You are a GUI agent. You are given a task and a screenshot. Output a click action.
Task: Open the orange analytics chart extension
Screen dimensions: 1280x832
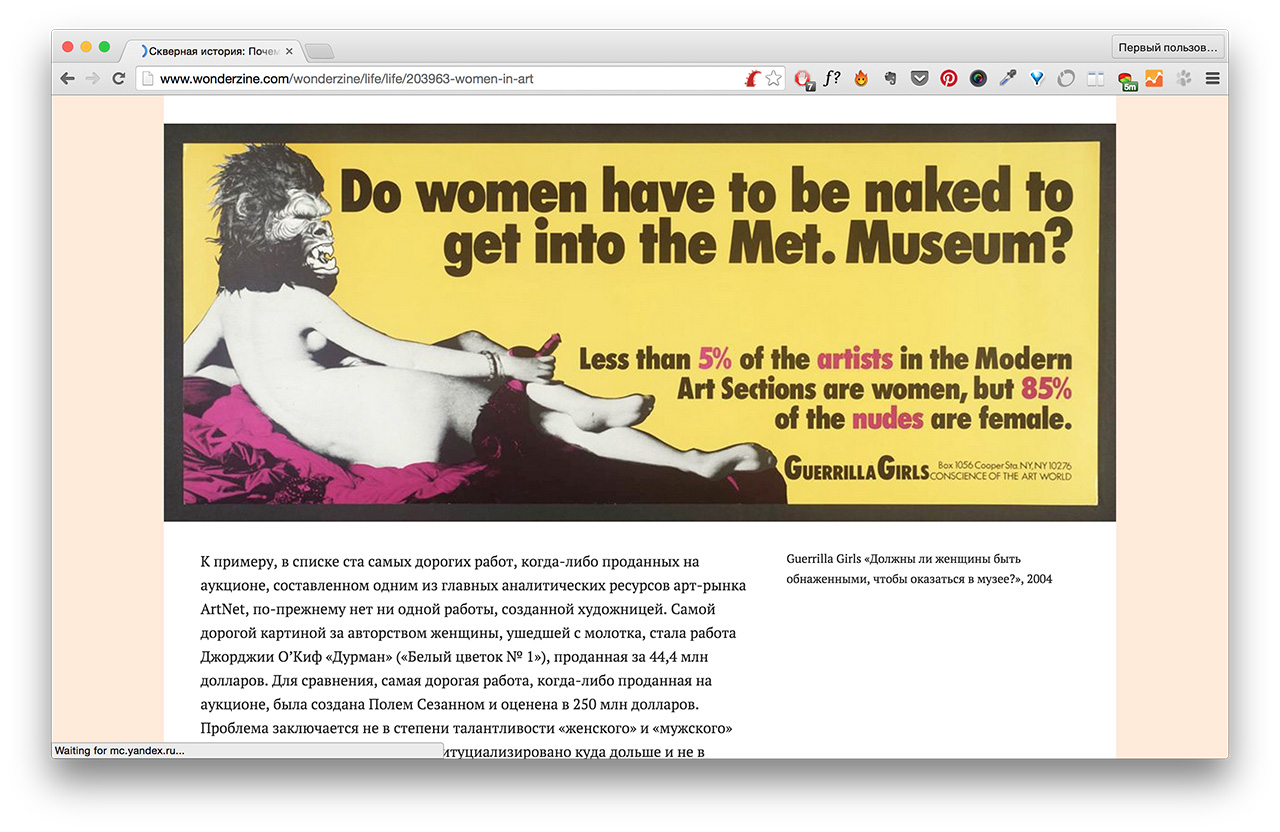(1154, 79)
